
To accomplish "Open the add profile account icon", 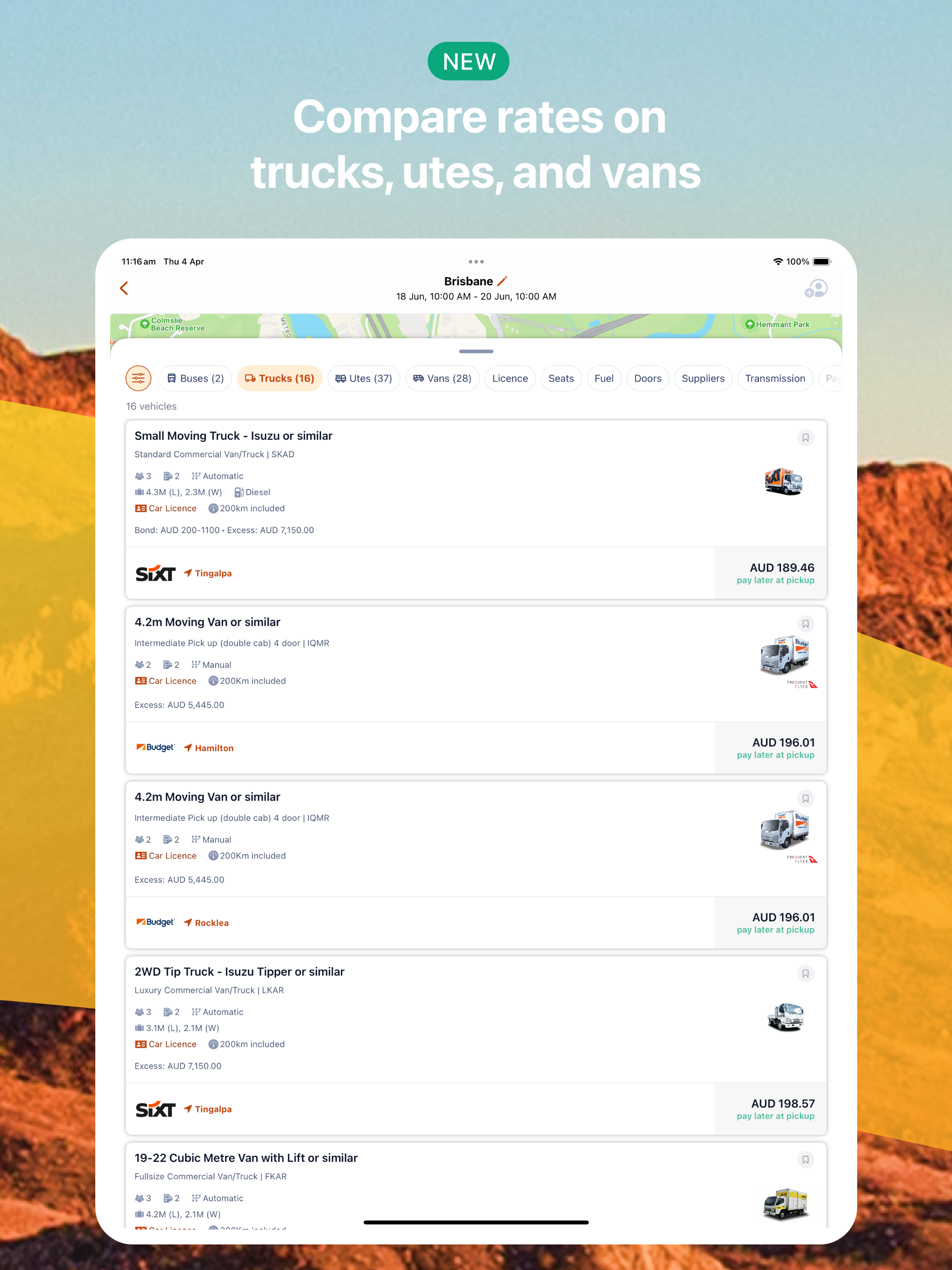I will (x=815, y=288).
